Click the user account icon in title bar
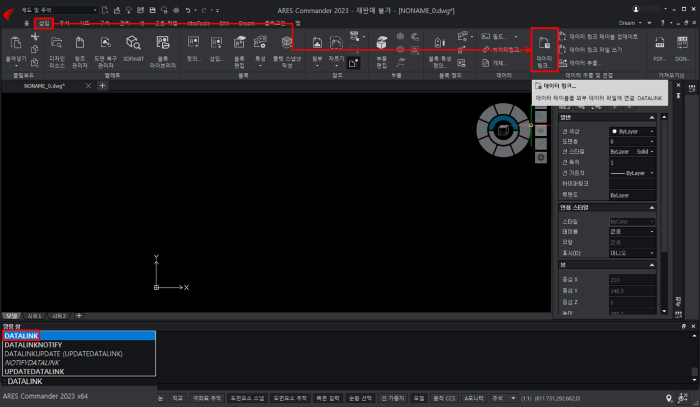The height and width of the screenshot is (407, 700). coord(636,9)
